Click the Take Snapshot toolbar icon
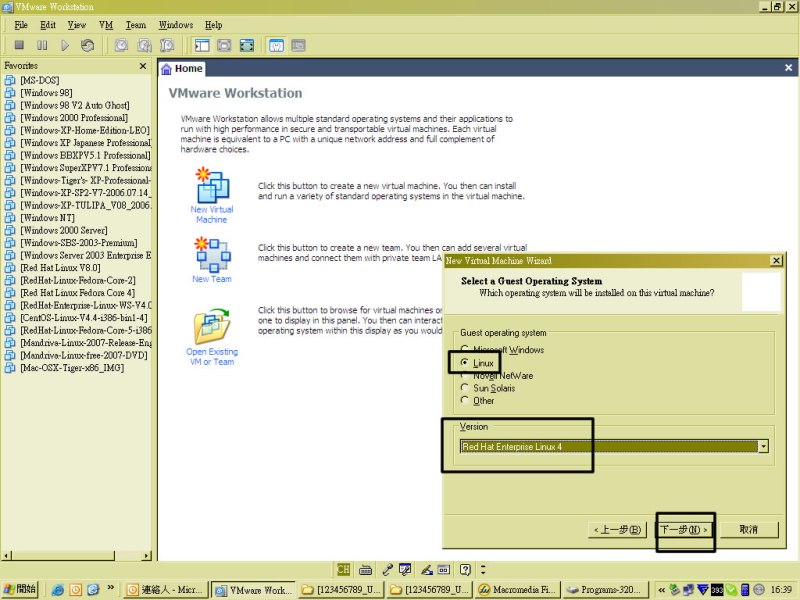This screenshot has height=600, width=800. click(x=121, y=45)
